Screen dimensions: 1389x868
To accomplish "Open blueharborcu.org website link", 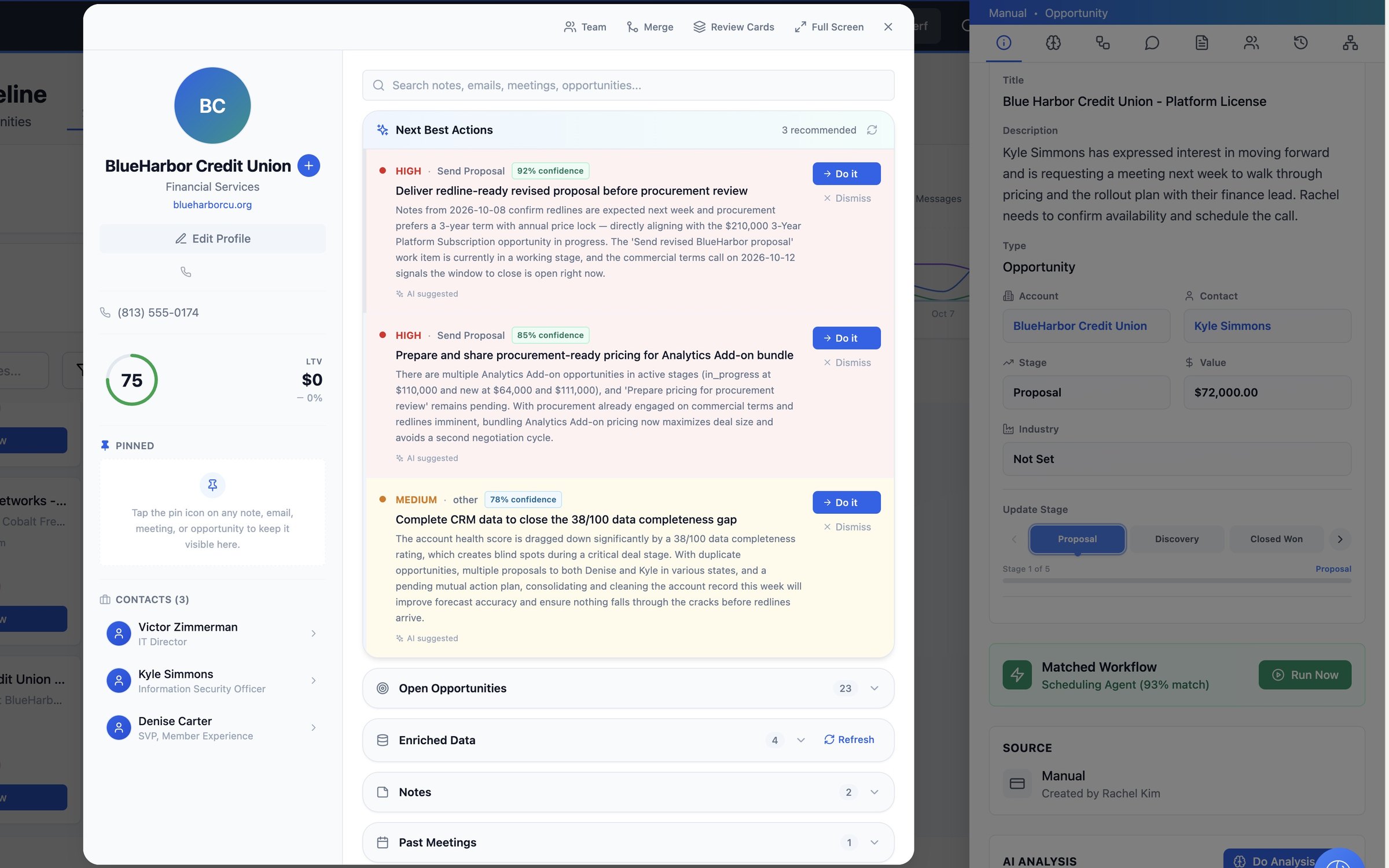I will click(212, 205).
